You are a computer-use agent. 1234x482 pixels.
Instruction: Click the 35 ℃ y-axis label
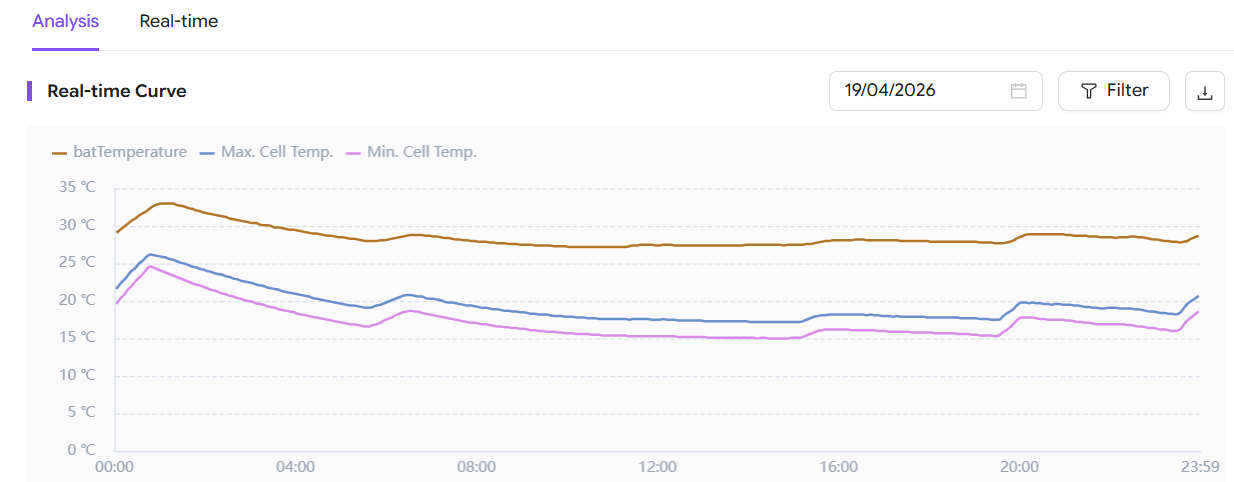tap(77, 187)
